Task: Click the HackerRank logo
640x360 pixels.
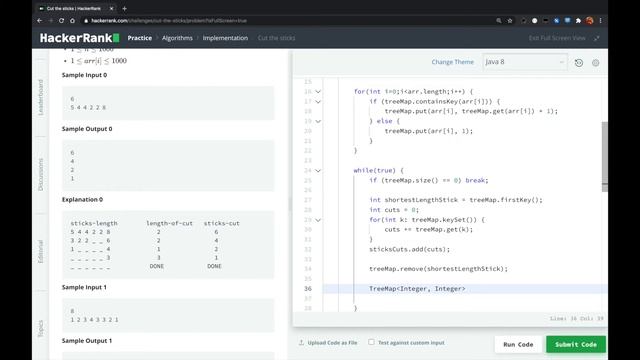Action: [80, 38]
